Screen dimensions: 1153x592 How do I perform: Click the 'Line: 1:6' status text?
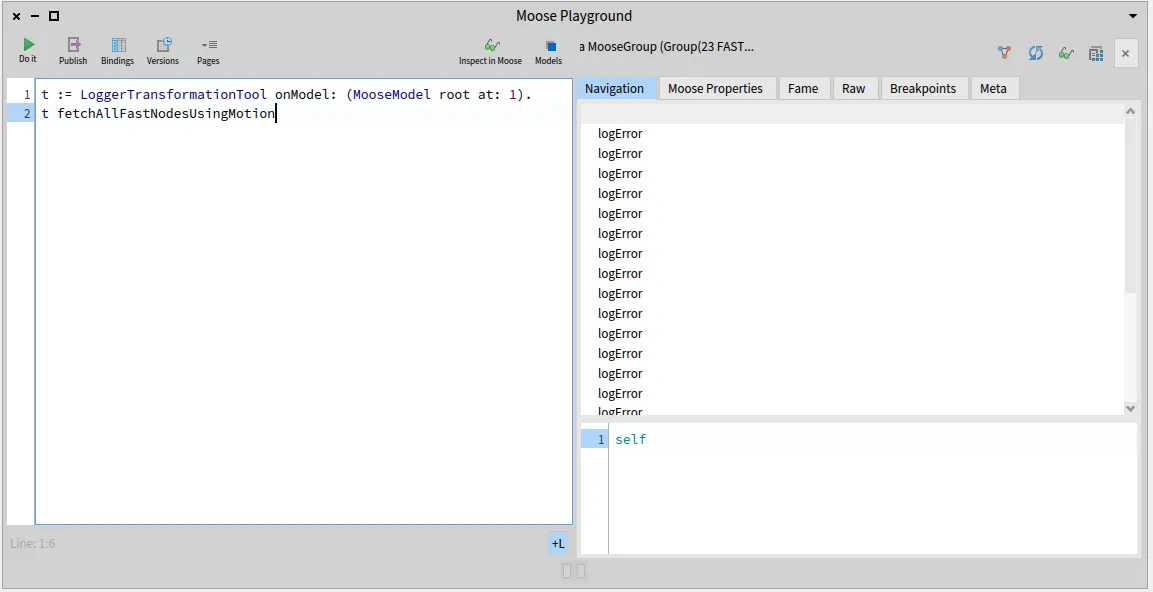[x=33, y=544]
